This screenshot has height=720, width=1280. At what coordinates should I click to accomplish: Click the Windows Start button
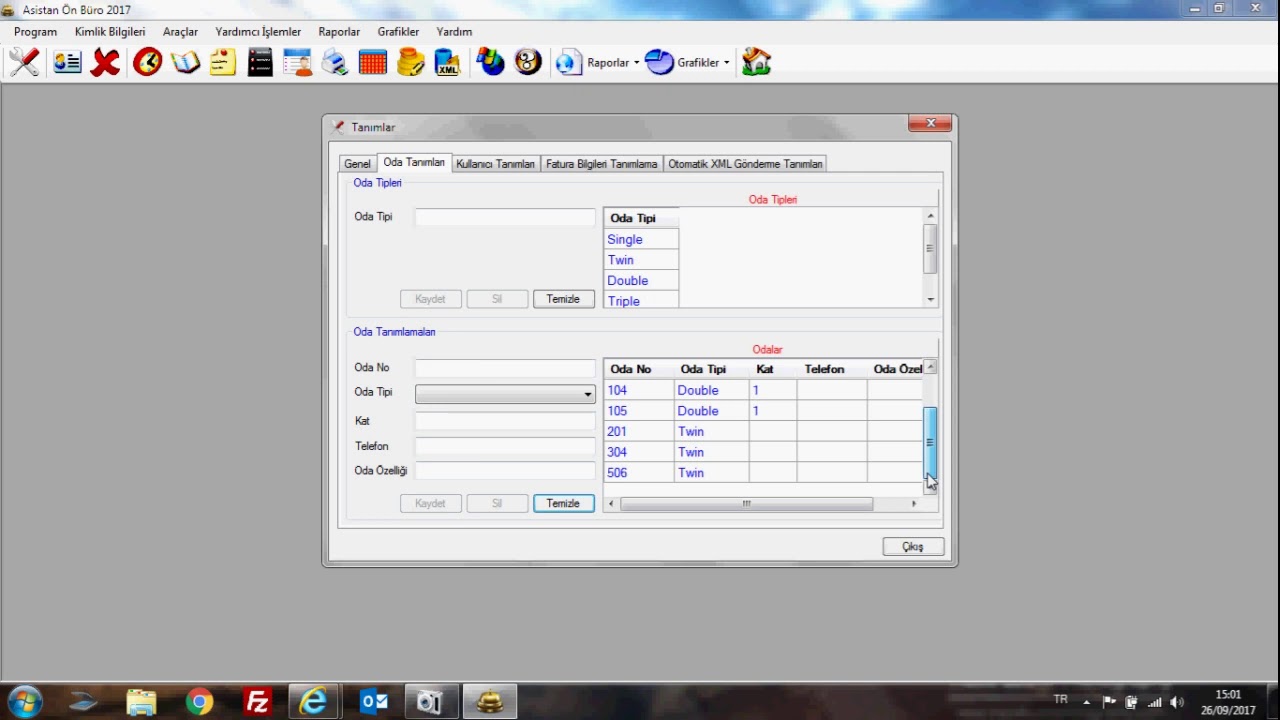pos(25,702)
